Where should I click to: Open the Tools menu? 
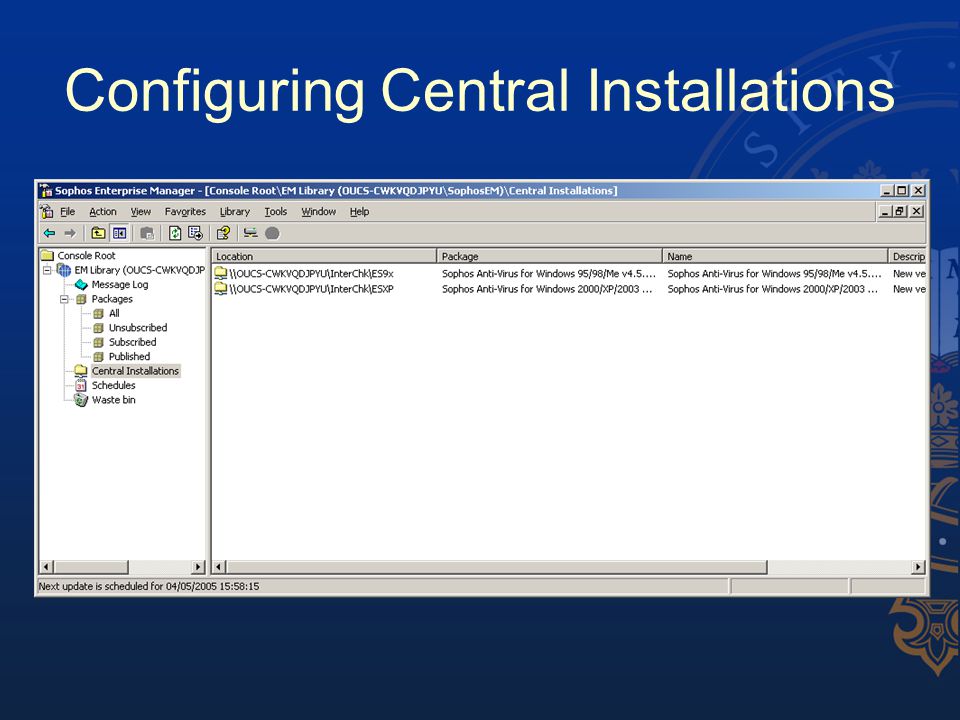pos(276,212)
